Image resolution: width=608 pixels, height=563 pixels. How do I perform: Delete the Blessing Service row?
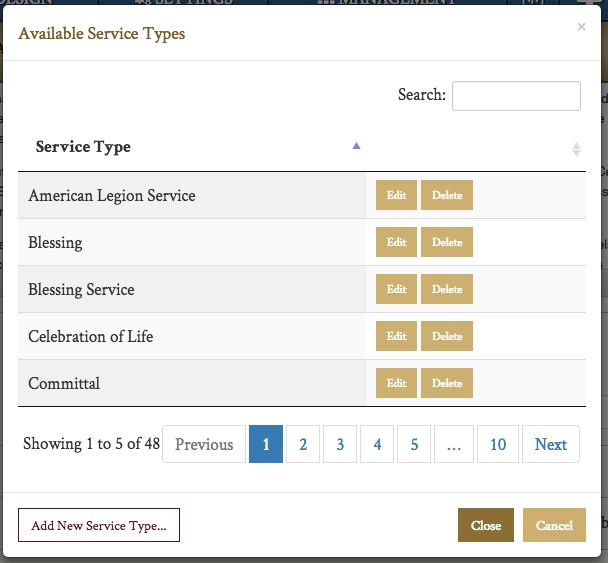tap(447, 290)
